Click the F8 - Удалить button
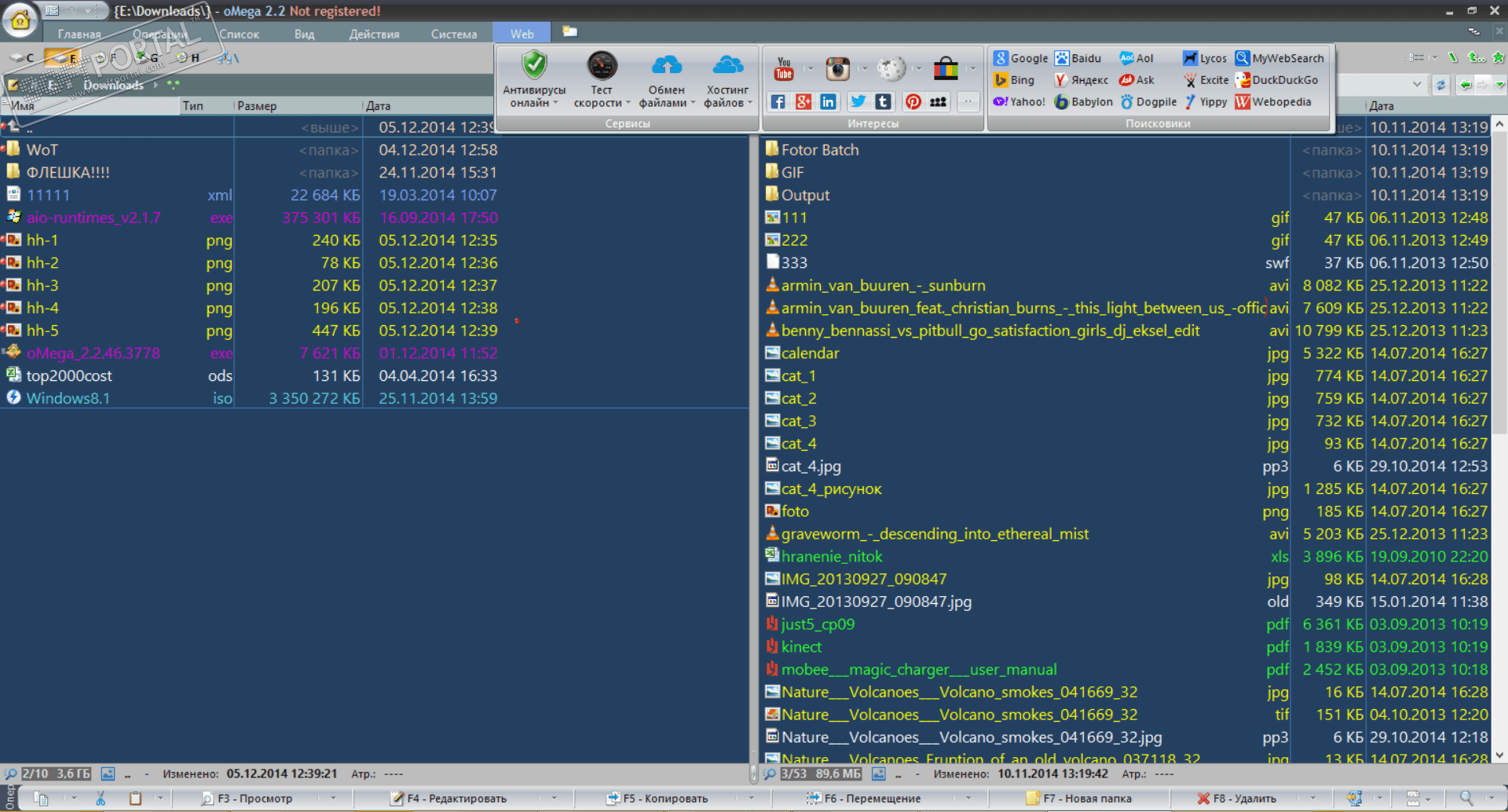This screenshot has width=1508, height=812. [x=1237, y=799]
